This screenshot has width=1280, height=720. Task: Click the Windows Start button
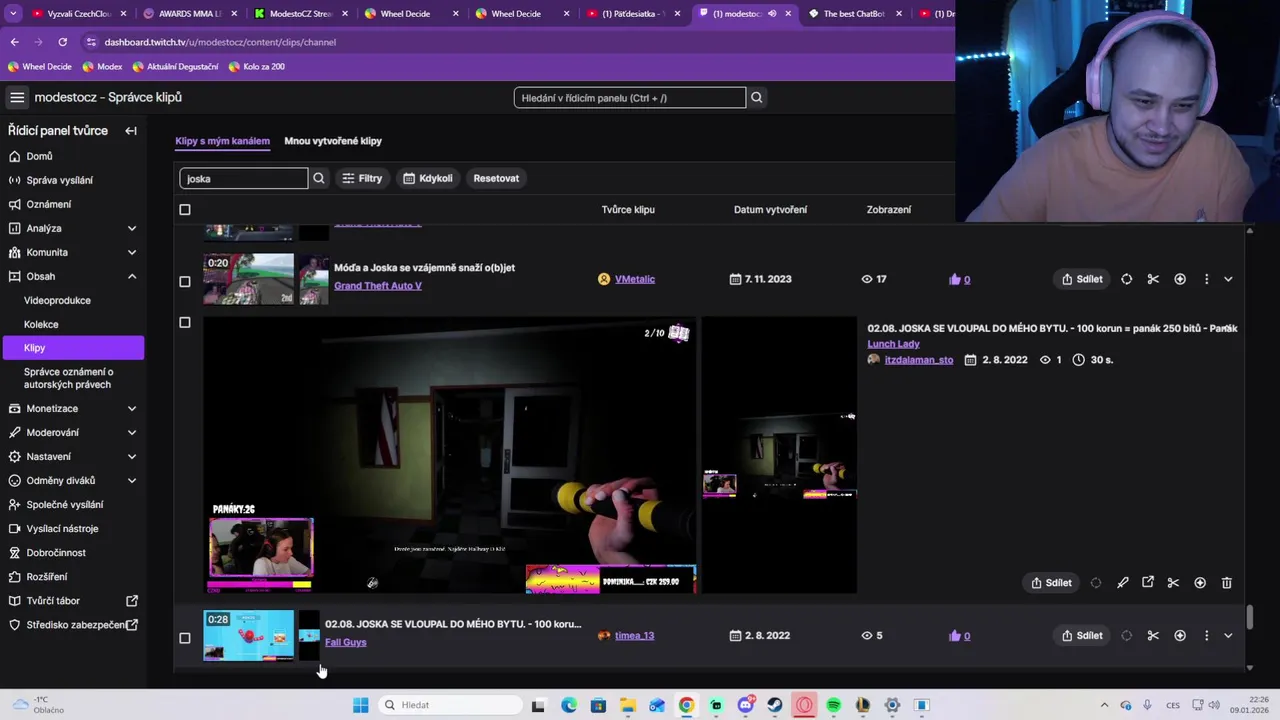point(361,705)
